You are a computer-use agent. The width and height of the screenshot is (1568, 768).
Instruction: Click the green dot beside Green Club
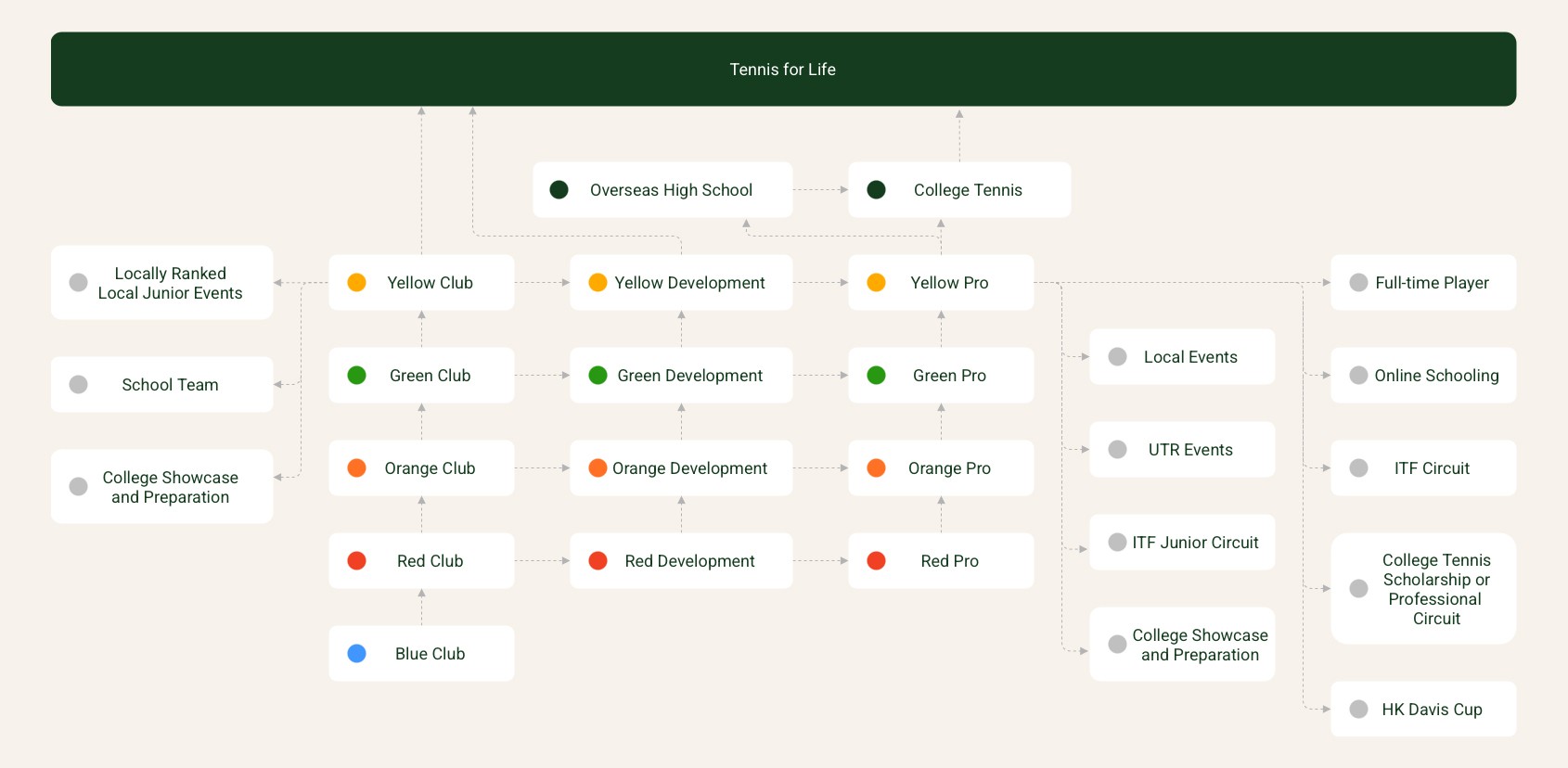point(356,375)
